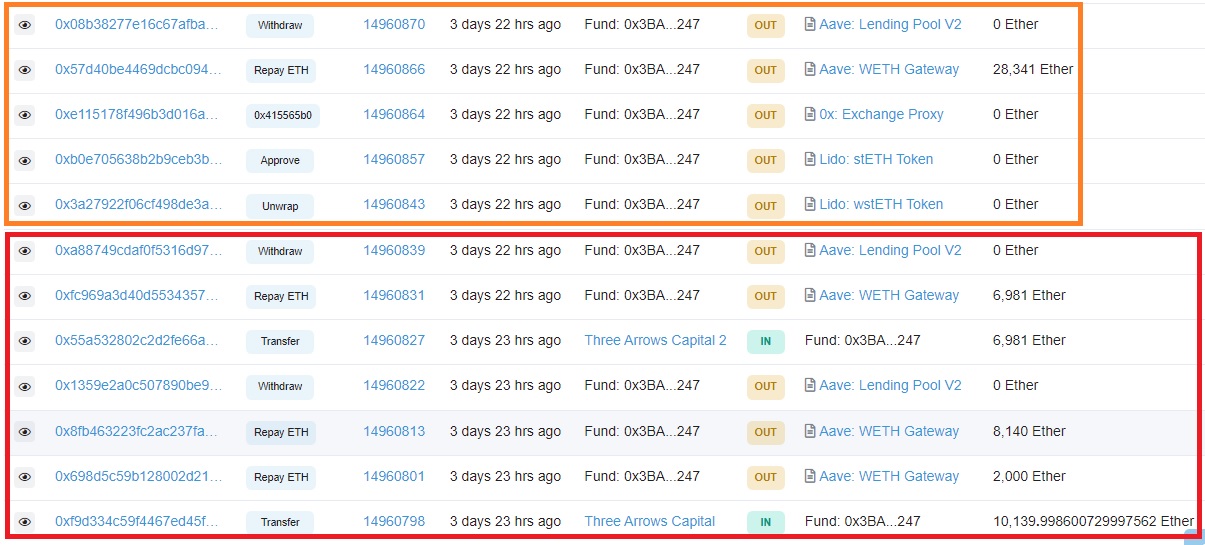This screenshot has height=545, width=1205.
Task: Click the Unwrap method badge
Action: (x=280, y=205)
